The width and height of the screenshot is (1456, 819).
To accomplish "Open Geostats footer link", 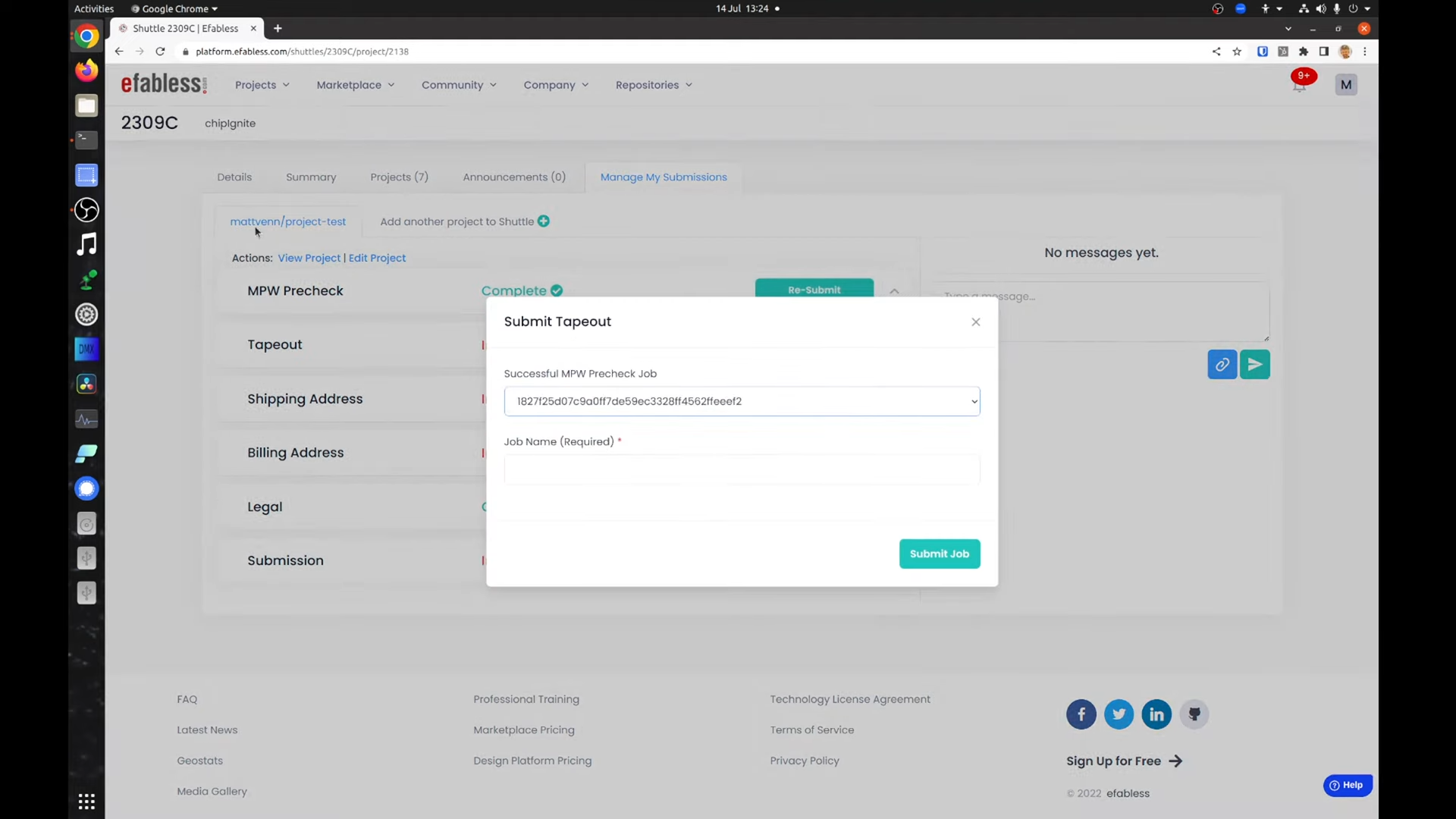I will coord(199,761).
